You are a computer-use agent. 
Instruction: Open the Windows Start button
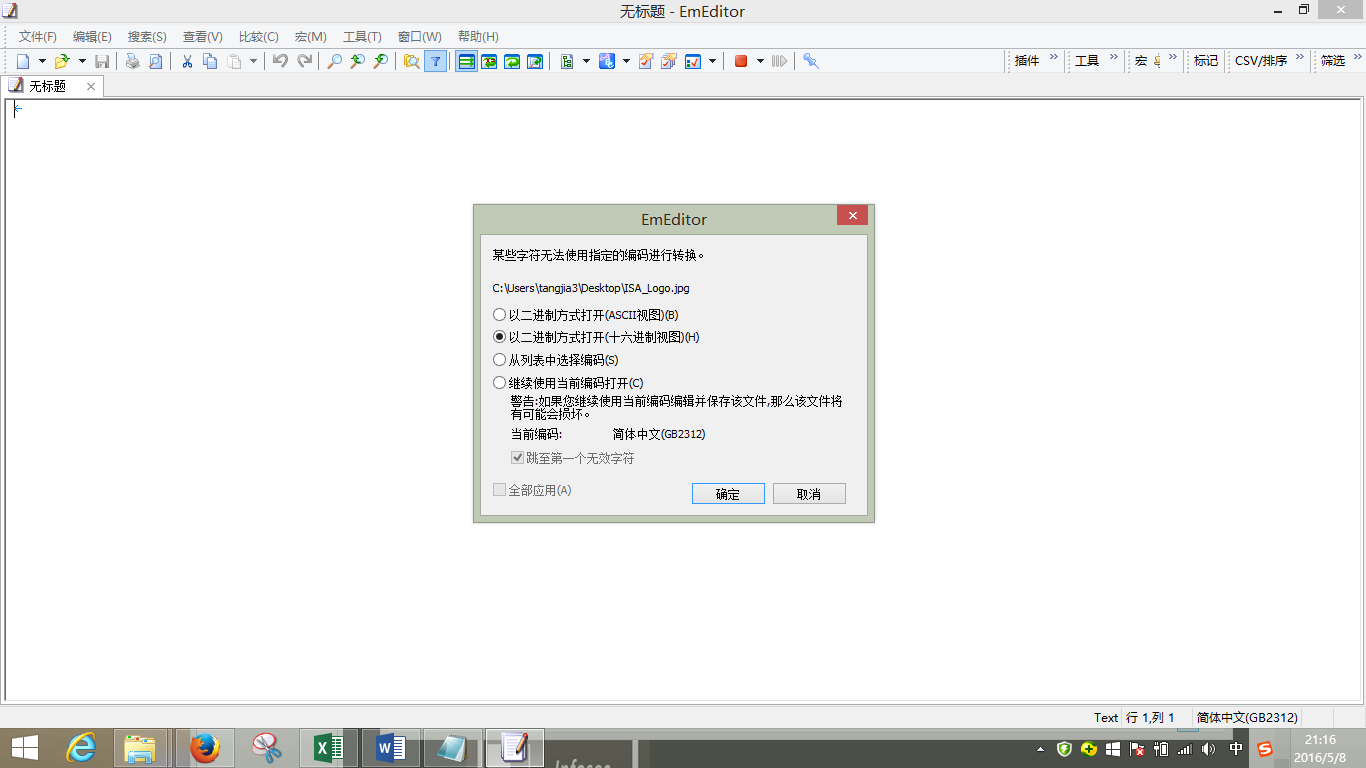click(24, 747)
